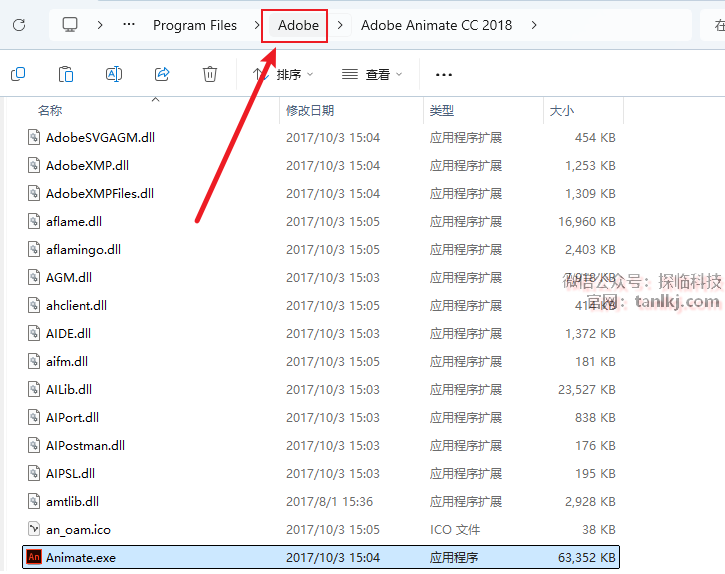Select the aifm.dll file
The height and width of the screenshot is (574, 725).
(67, 361)
